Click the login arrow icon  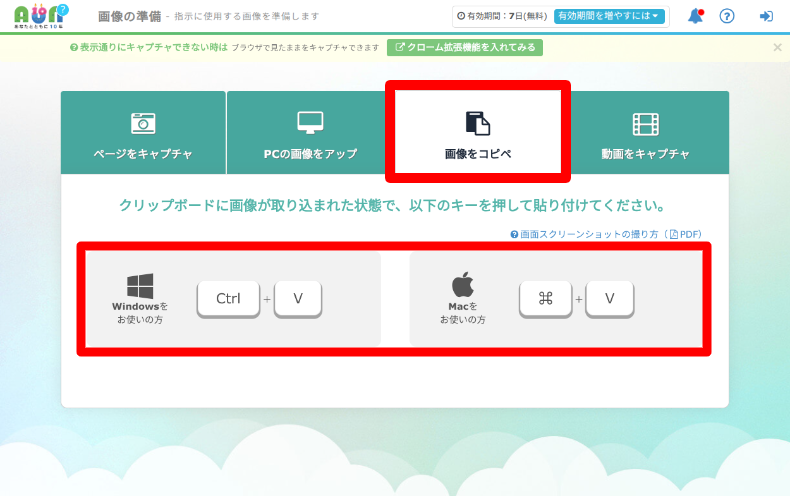point(766,16)
